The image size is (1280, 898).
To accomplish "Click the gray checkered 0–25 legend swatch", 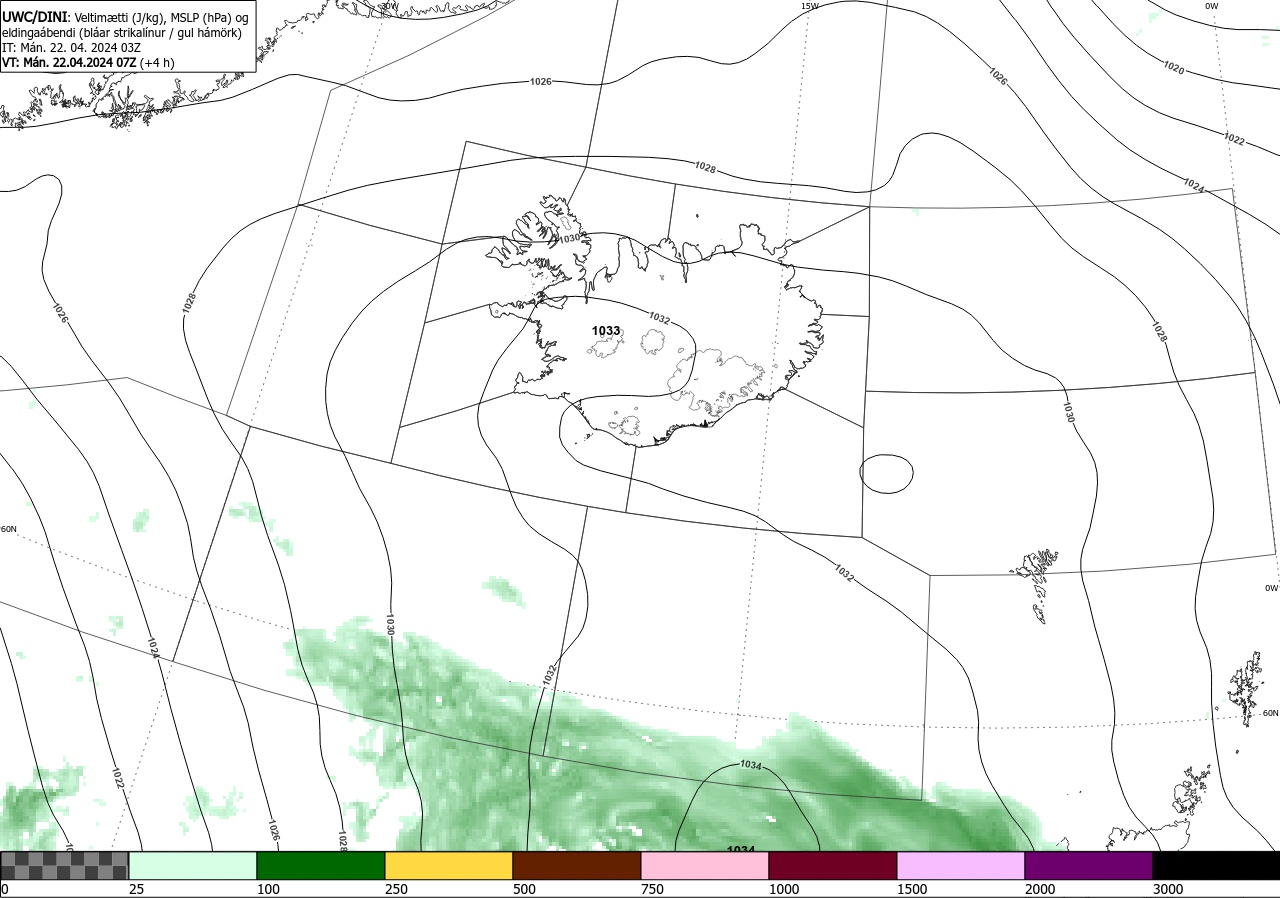I will coord(64,866).
